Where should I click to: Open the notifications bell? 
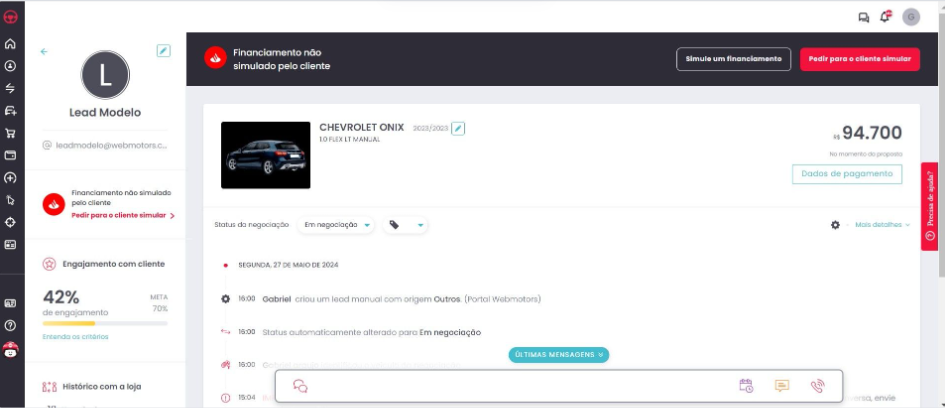coord(885,17)
